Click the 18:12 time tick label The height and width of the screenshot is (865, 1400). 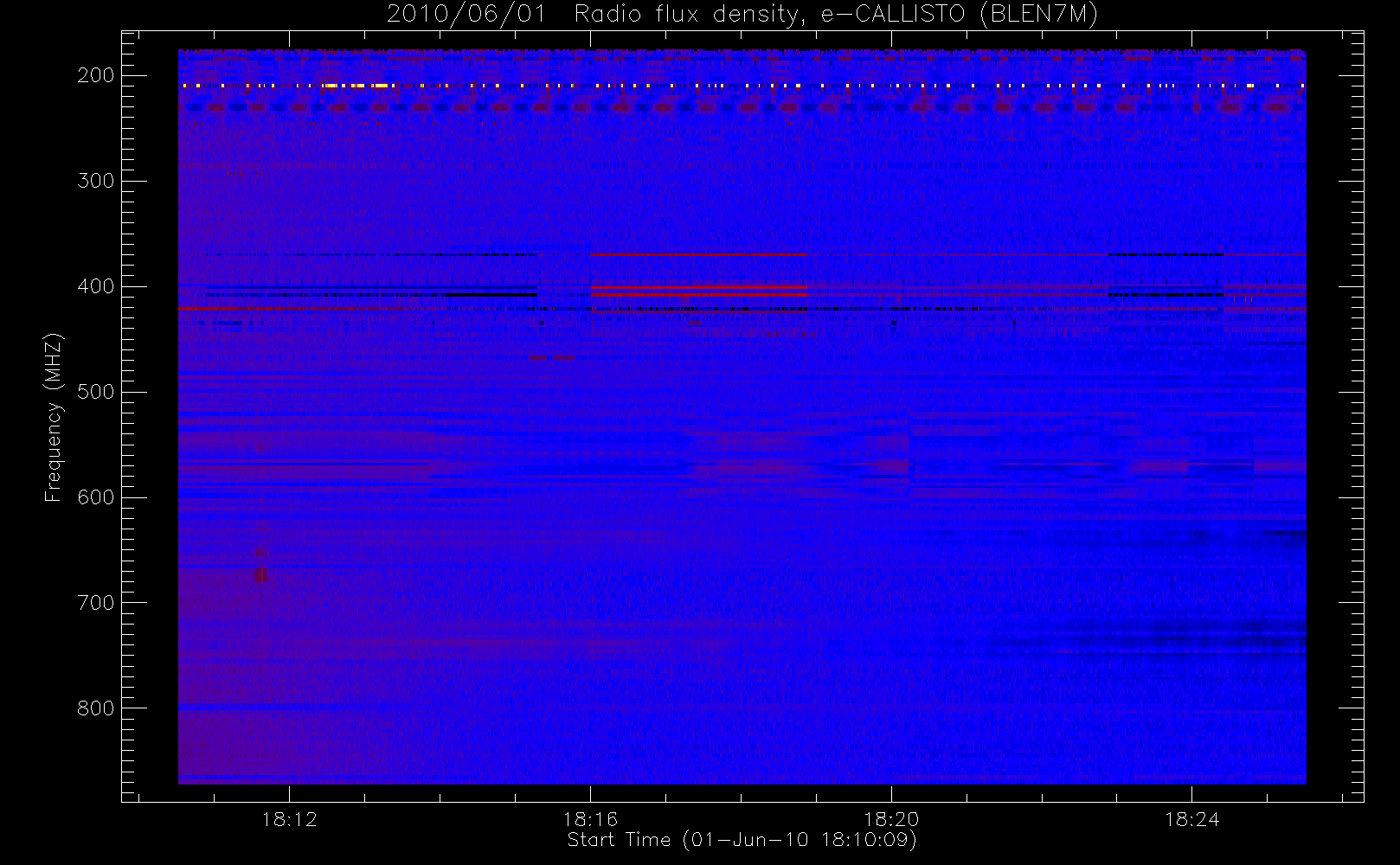pos(290,819)
